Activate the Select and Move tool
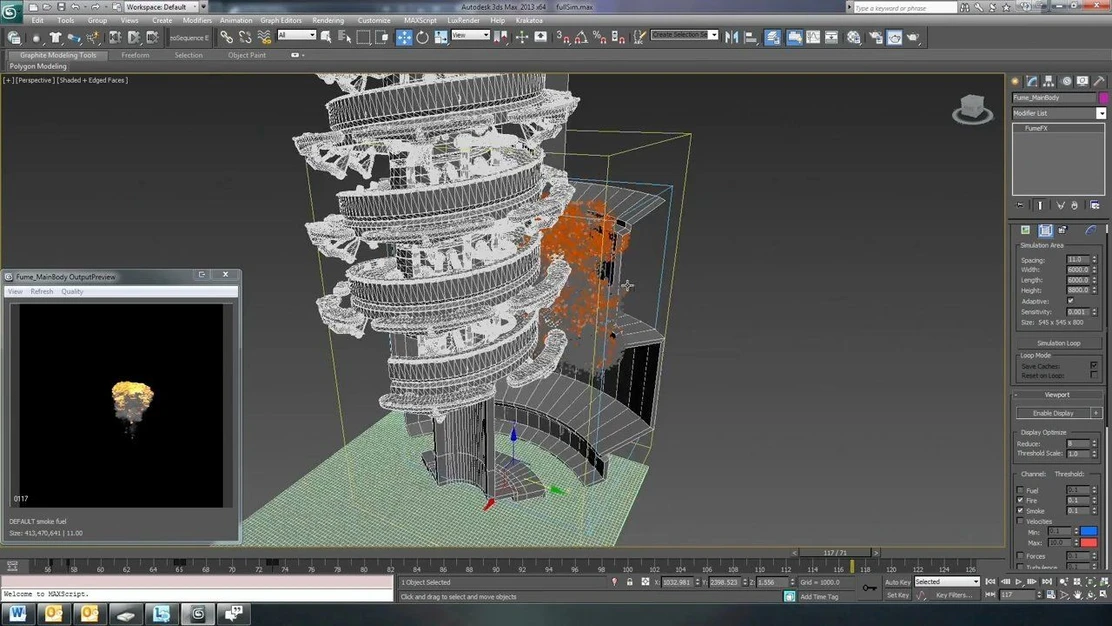 [404, 37]
